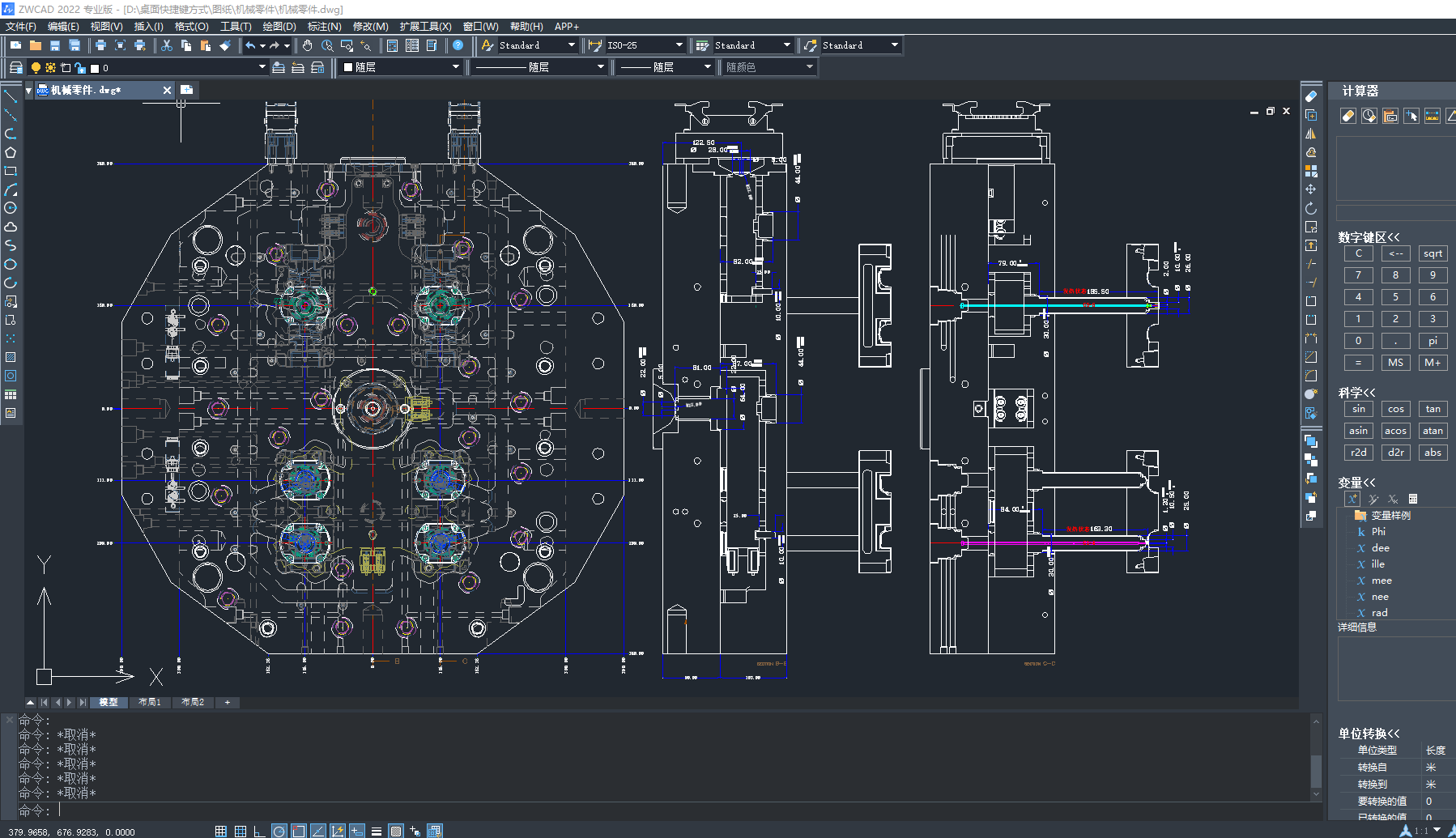Viewport: 1456px width, 838px height.
Task: Toggle polar tracking in status bar
Action: point(279,831)
